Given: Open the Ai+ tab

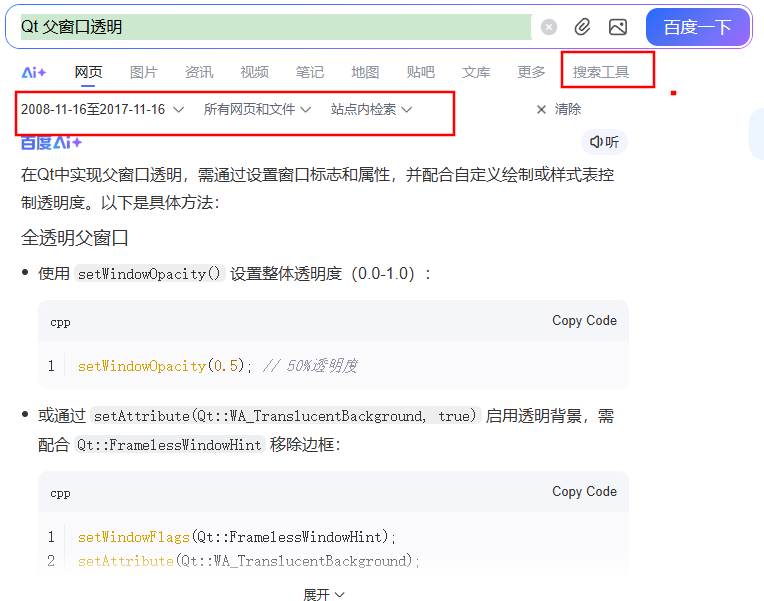Looking at the screenshot, I should 34,72.
